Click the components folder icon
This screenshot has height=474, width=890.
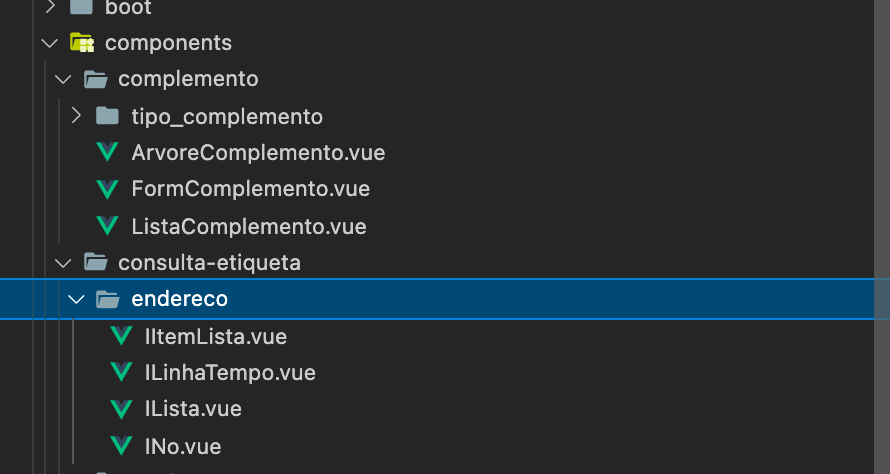coord(82,43)
